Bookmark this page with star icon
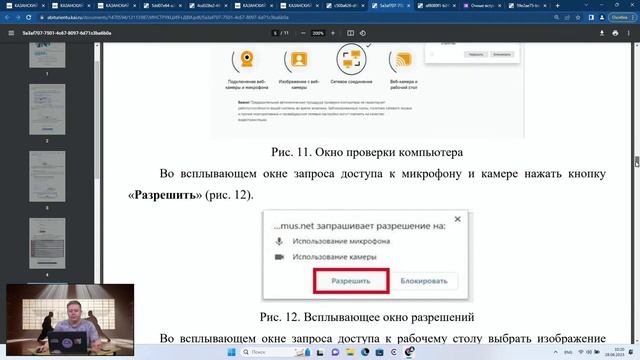Viewport: 640px width, 360px height. (578, 18)
